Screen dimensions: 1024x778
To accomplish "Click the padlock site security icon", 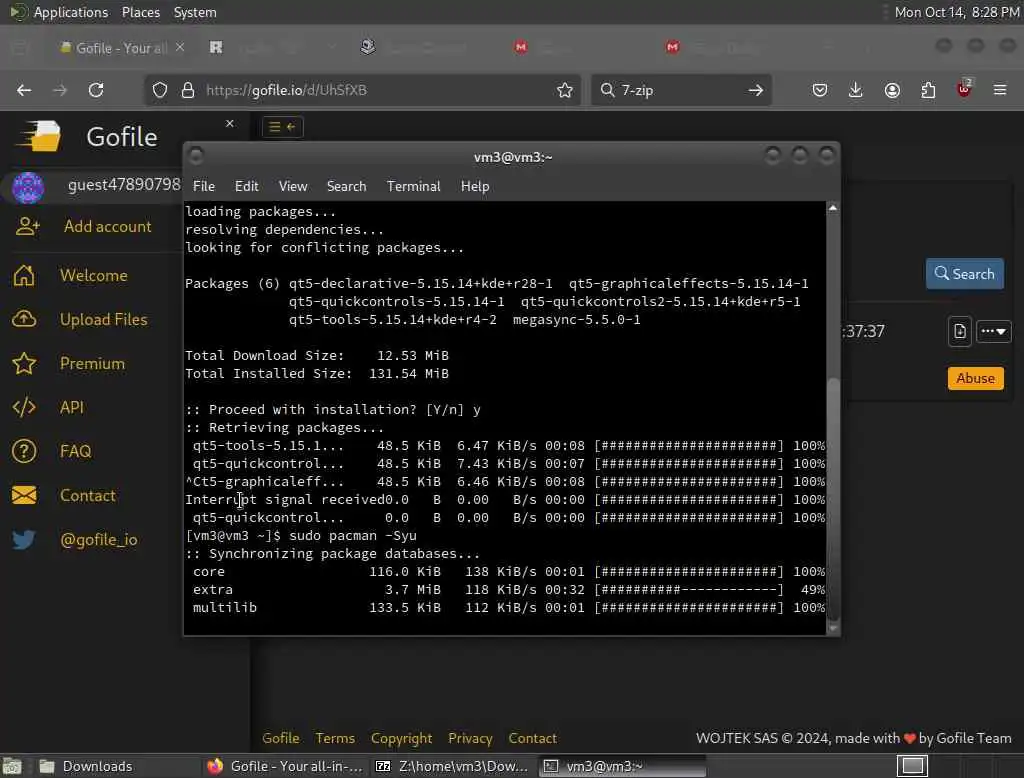I will click(188, 90).
